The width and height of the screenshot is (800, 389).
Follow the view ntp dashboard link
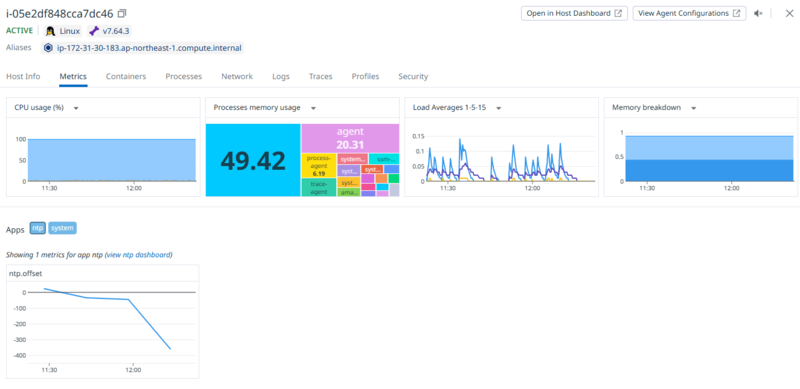138,255
